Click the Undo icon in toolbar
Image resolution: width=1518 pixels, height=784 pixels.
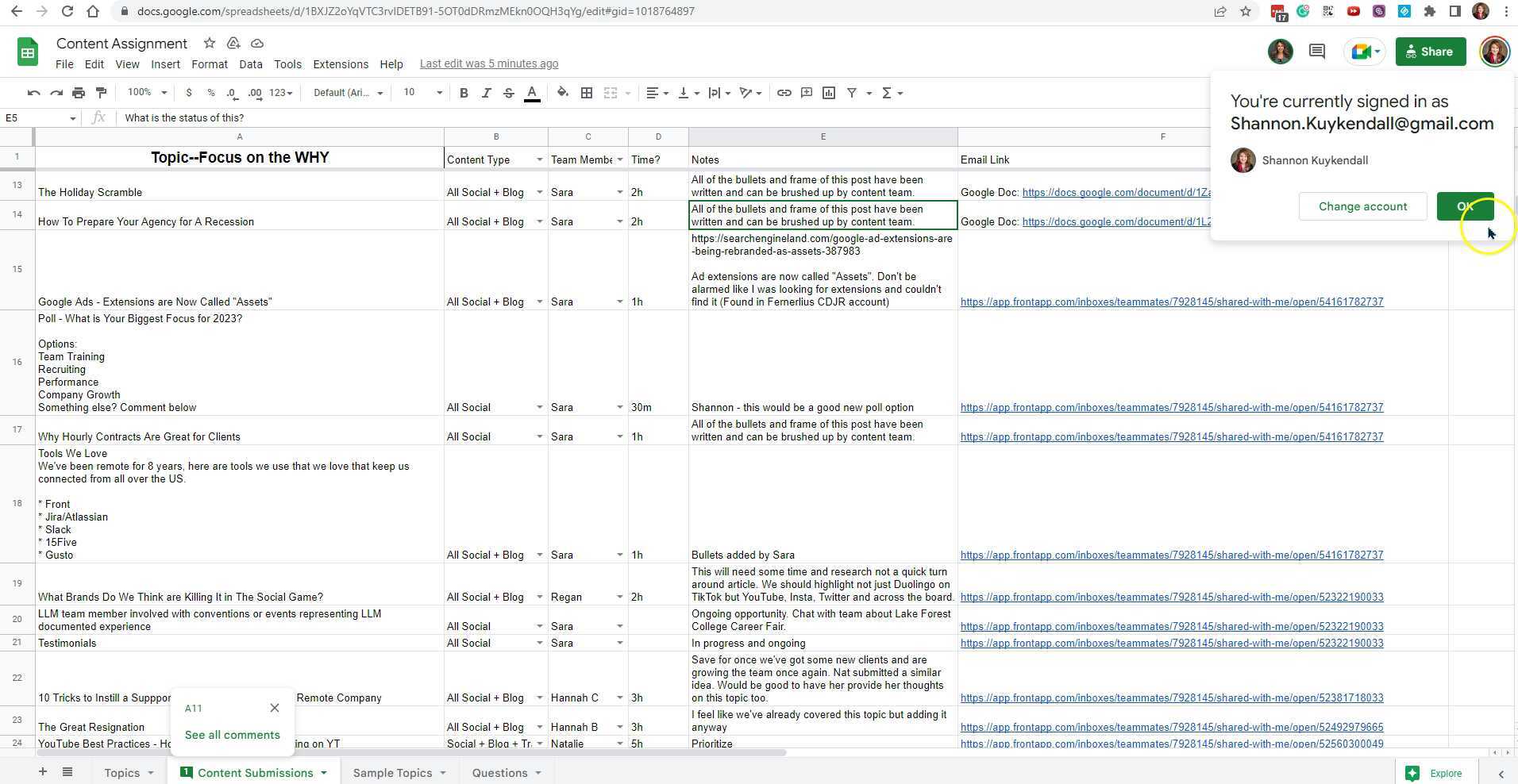[33, 93]
